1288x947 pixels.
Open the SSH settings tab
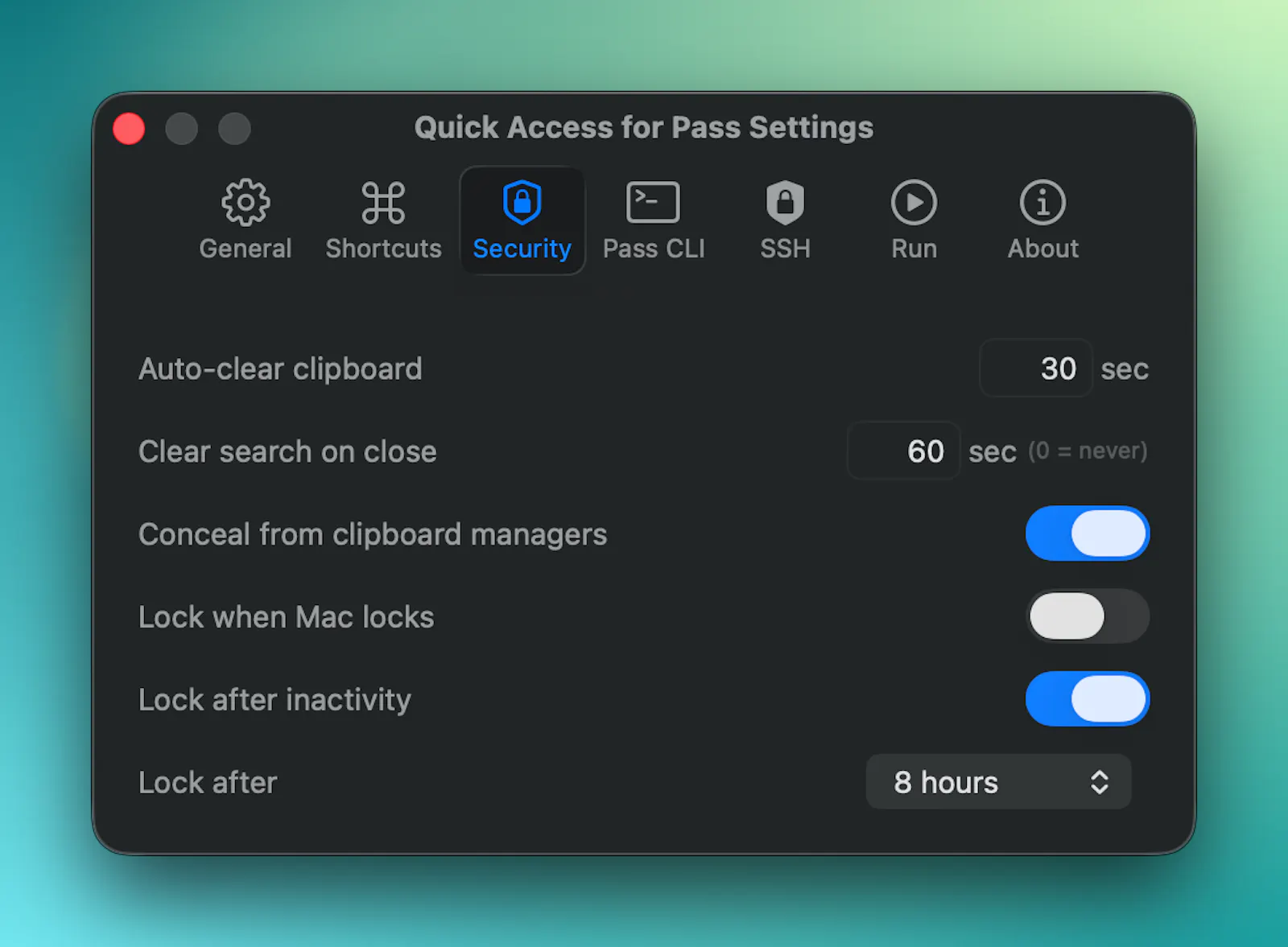pos(785,220)
